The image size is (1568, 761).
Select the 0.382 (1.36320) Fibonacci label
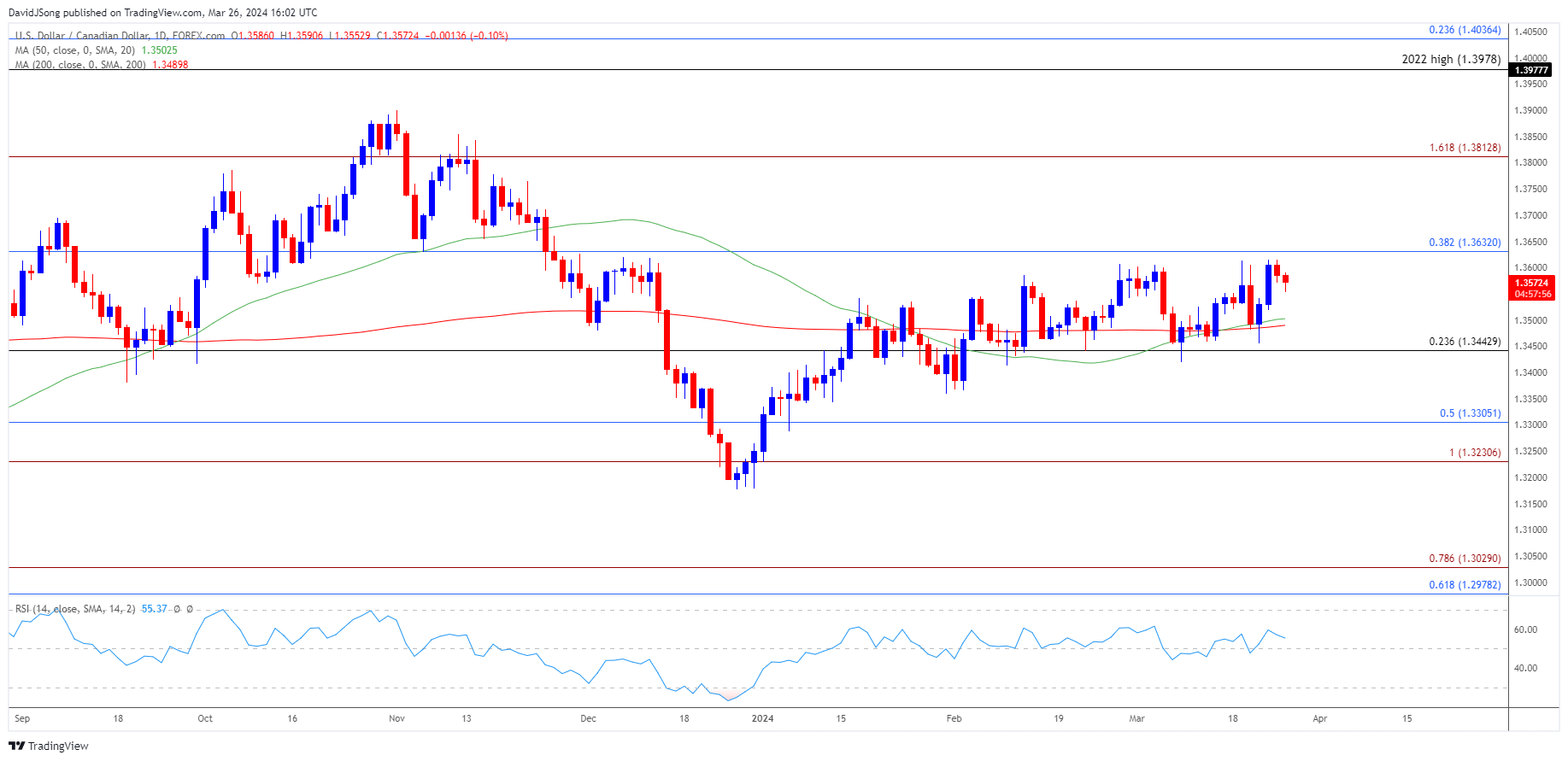1465,243
